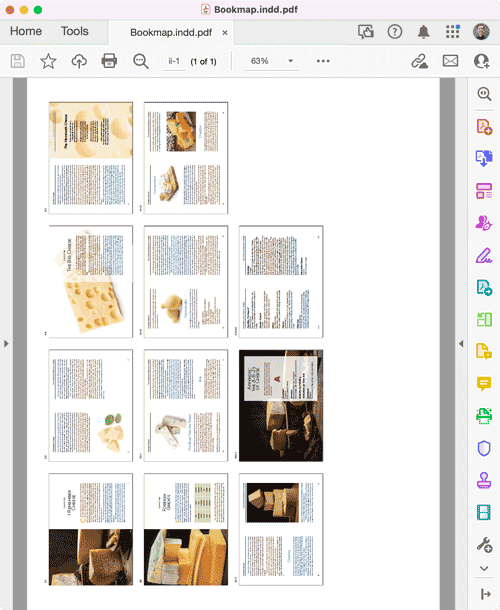This screenshot has width=500, height=610.
Task: Share a link to this file
Action: pyautogui.click(x=419, y=61)
